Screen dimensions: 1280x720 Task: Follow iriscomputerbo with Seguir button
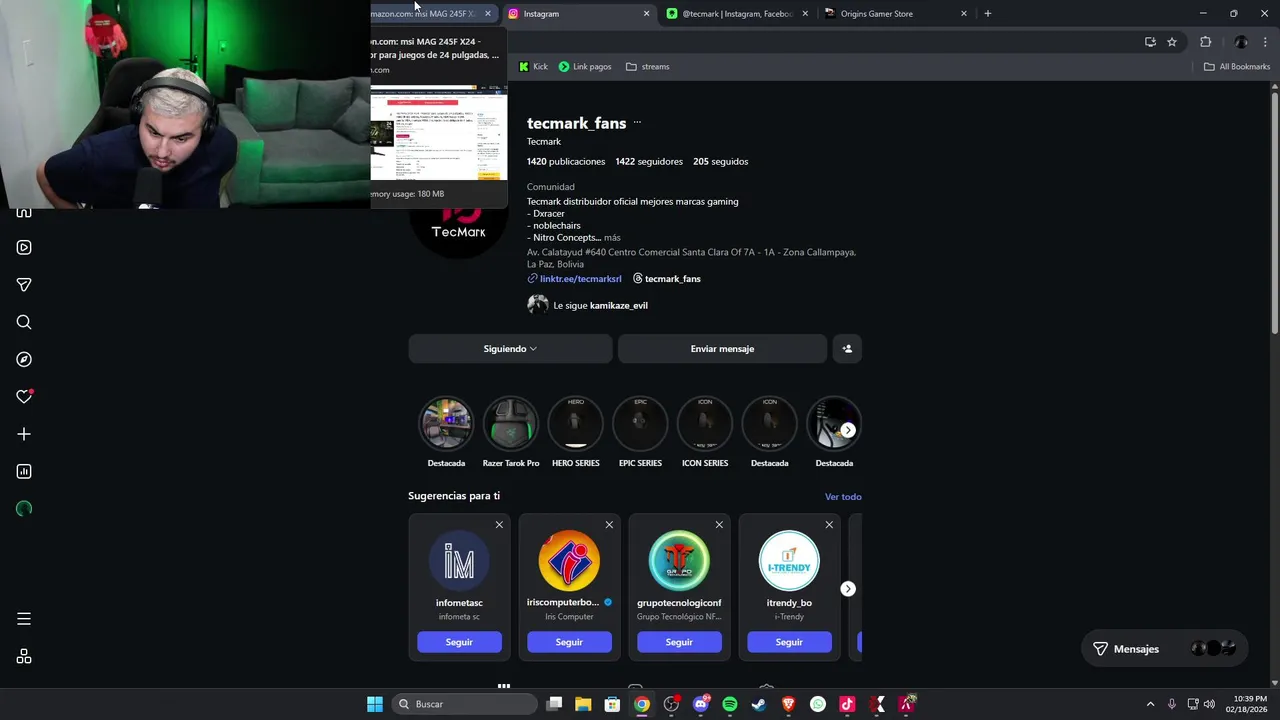(569, 642)
